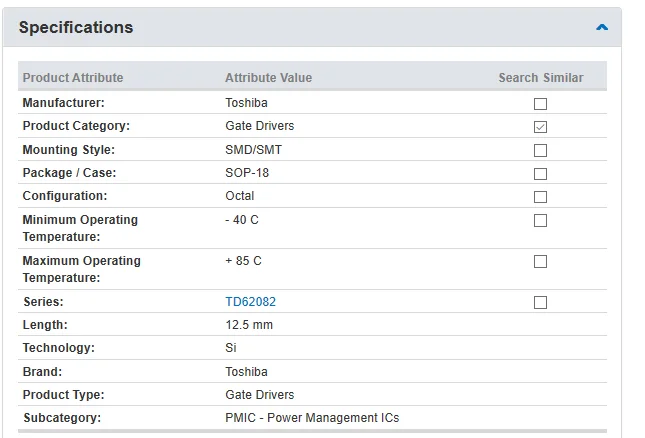Click the Octal configuration value

click(239, 195)
